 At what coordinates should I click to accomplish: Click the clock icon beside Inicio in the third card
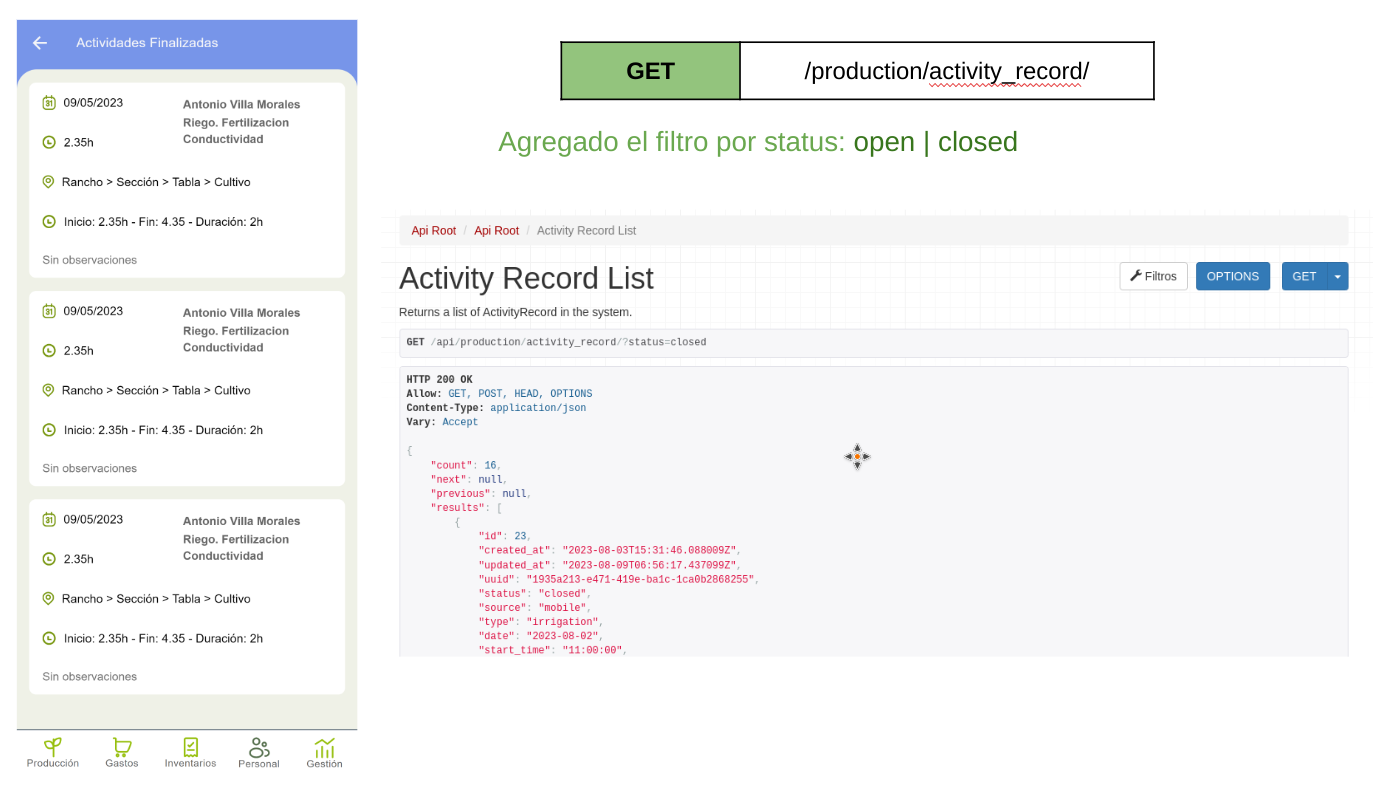tap(49, 638)
